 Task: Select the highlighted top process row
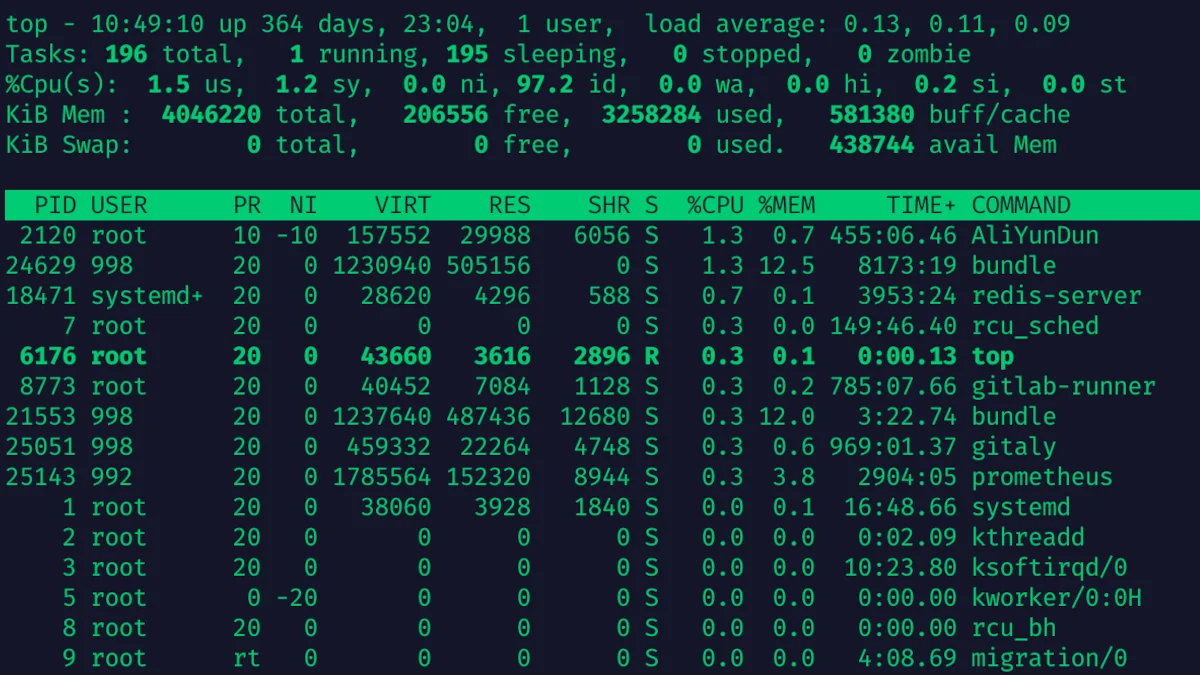600,356
